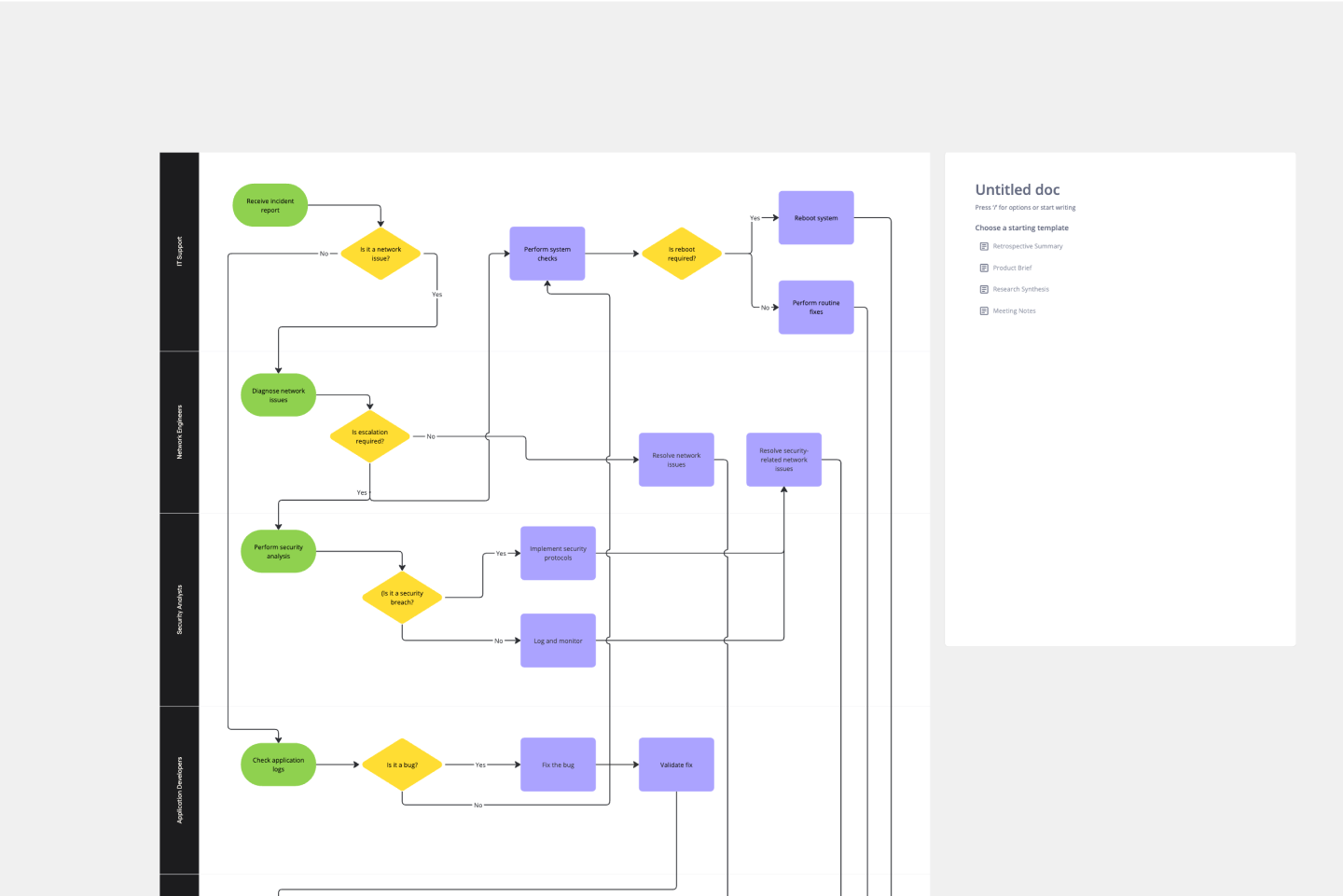The height and width of the screenshot is (896, 1343).
Task: Choose the Meeting Notes template text
Action: 1014,310
